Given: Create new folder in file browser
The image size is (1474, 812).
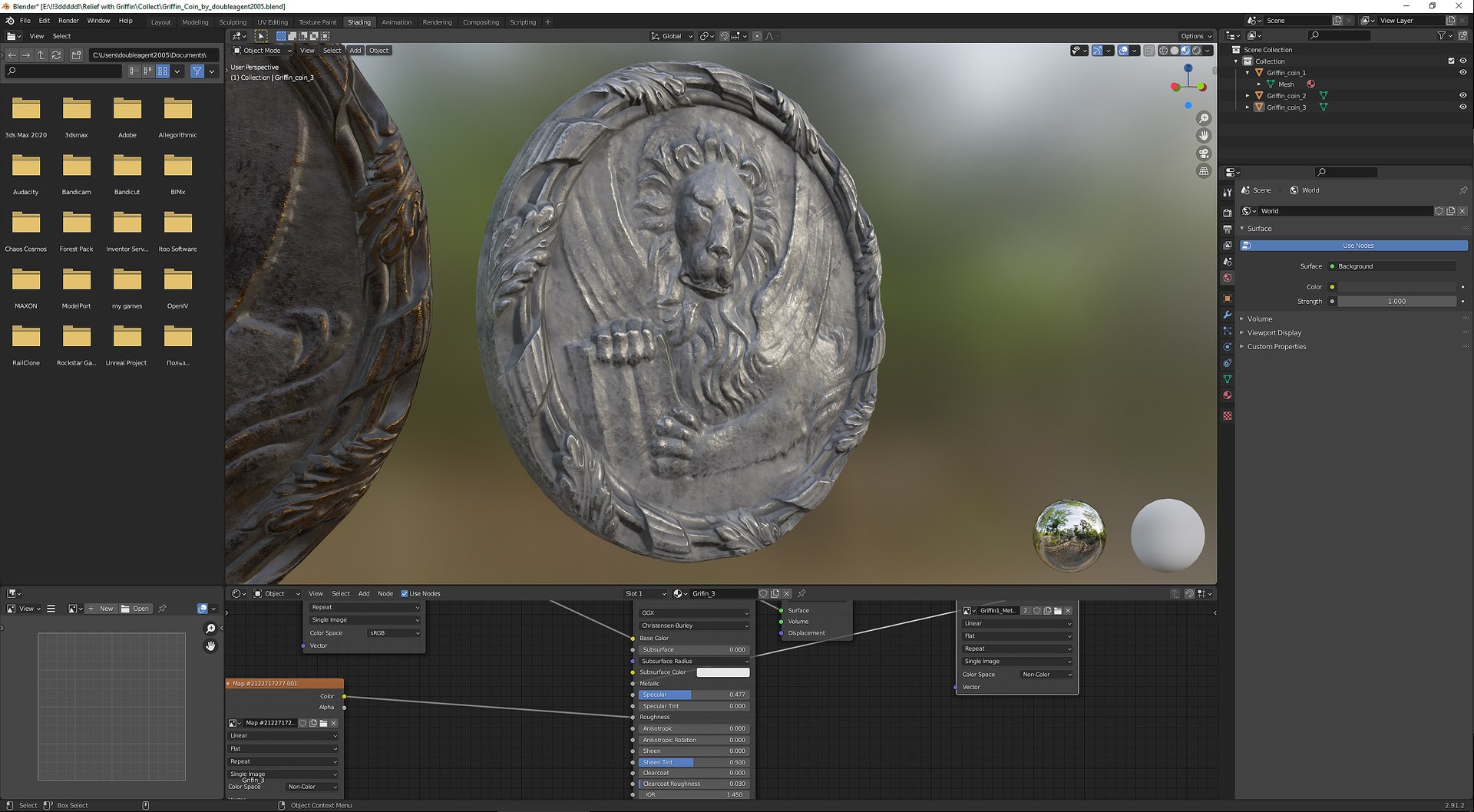Looking at the screenshot, I should [76, 55].
